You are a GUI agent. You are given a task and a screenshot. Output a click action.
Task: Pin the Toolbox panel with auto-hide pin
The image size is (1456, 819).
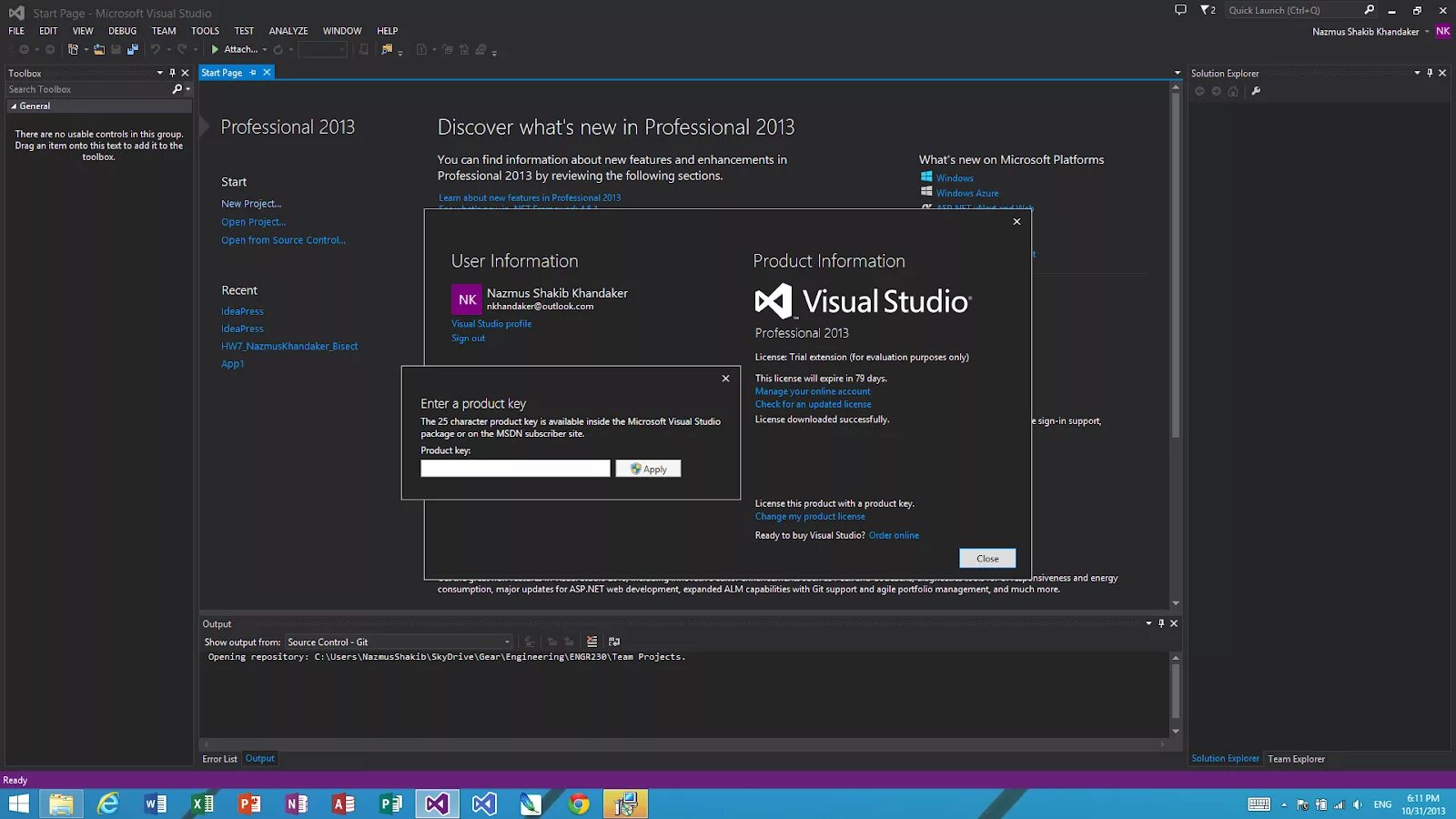pos(172,73)
